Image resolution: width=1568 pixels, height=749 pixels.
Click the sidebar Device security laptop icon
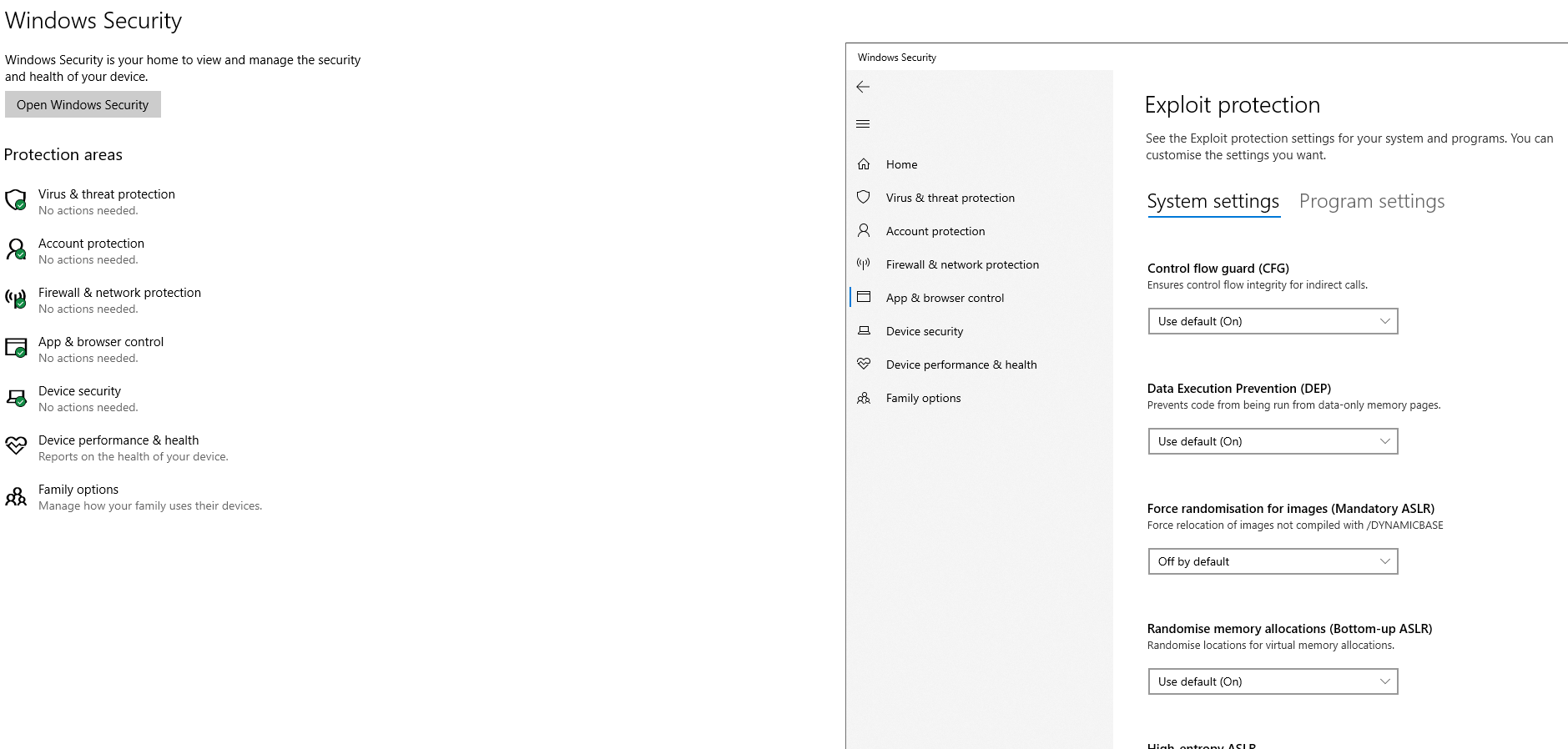[x=864, y=331]
